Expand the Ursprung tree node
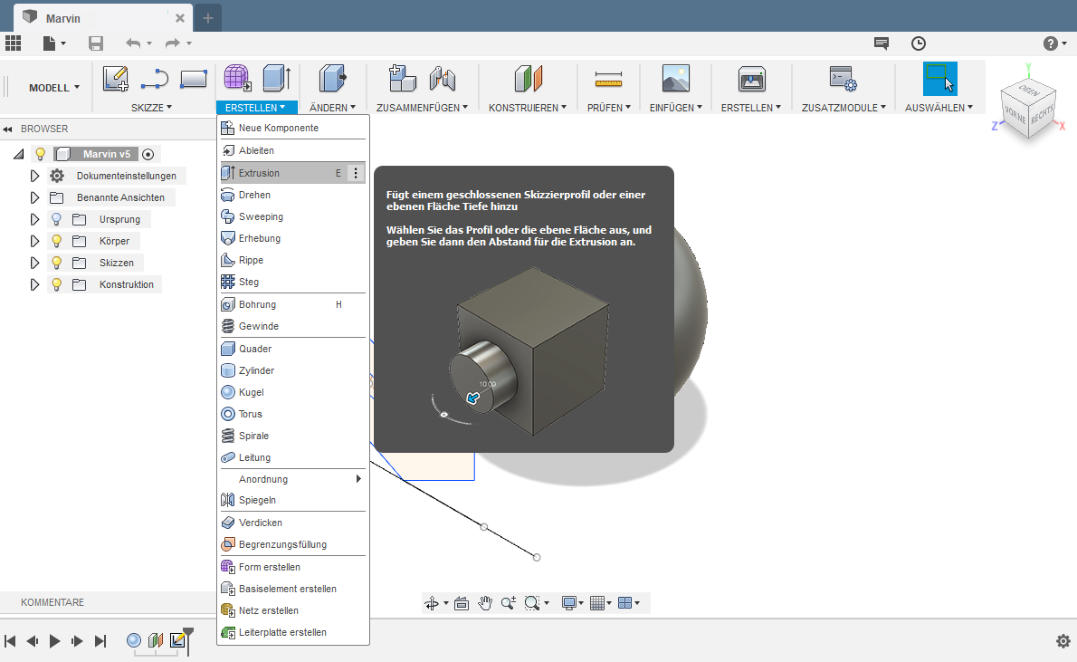This screenshot has width=1077, height=662. click(x=34, y=220)
